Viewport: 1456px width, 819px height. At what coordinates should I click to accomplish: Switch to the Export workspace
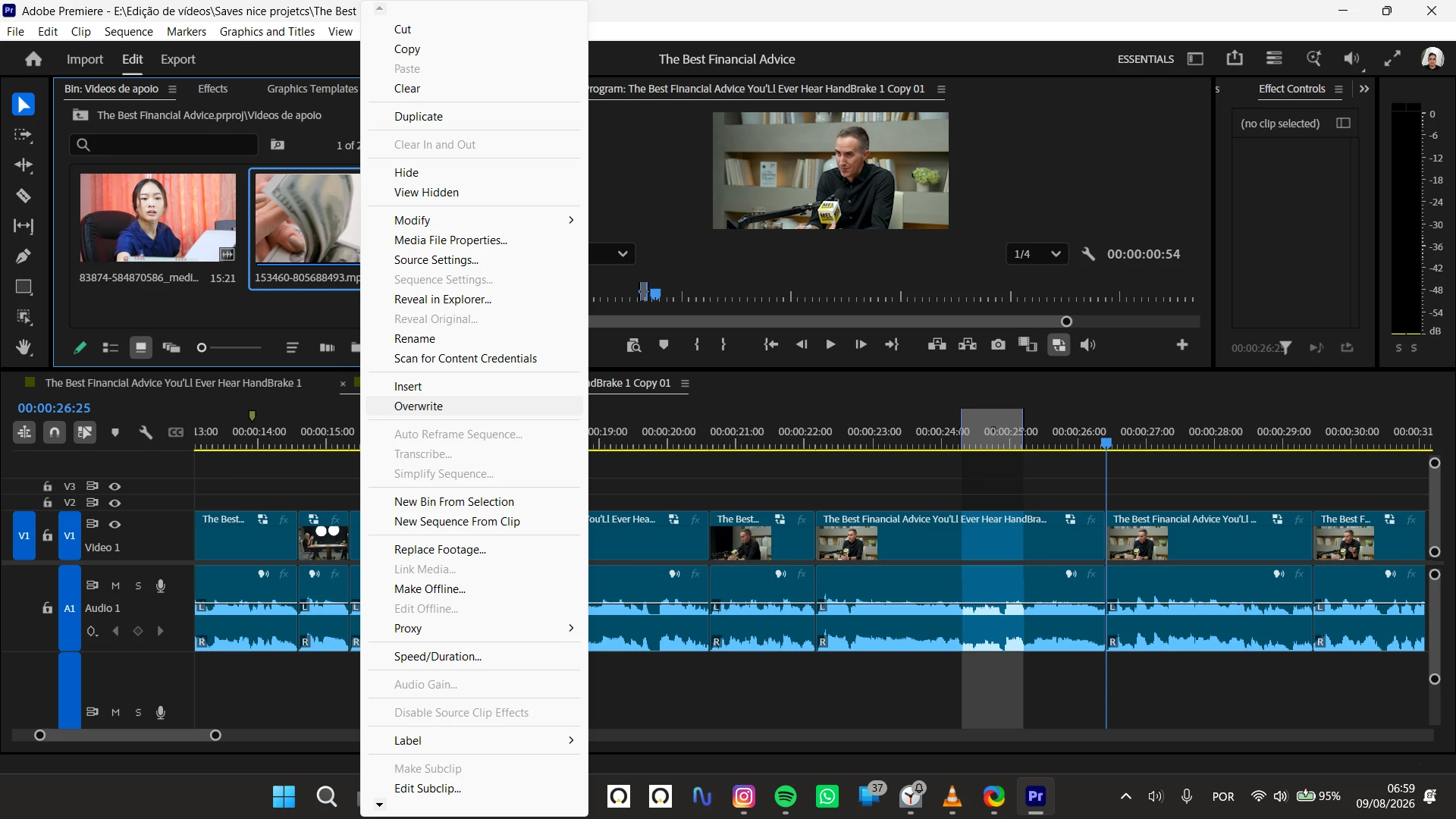178,59
